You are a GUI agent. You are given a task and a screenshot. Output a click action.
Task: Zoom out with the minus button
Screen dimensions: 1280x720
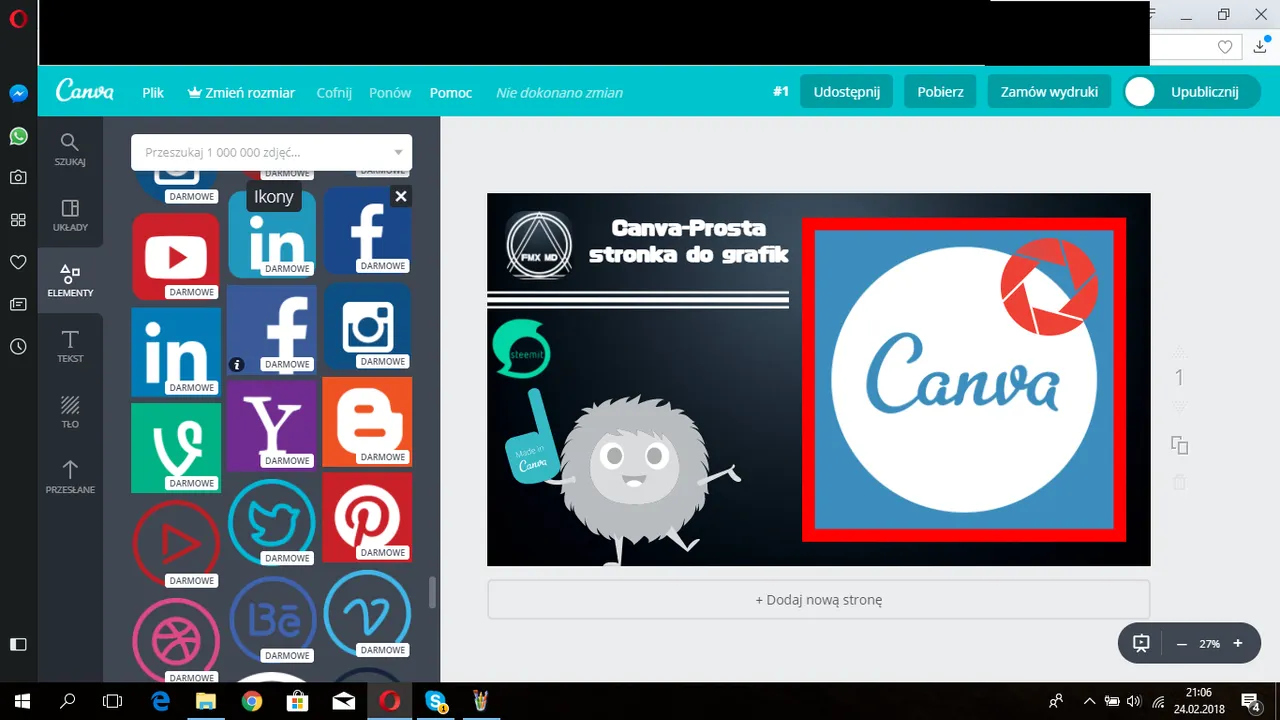point(1182,644)
